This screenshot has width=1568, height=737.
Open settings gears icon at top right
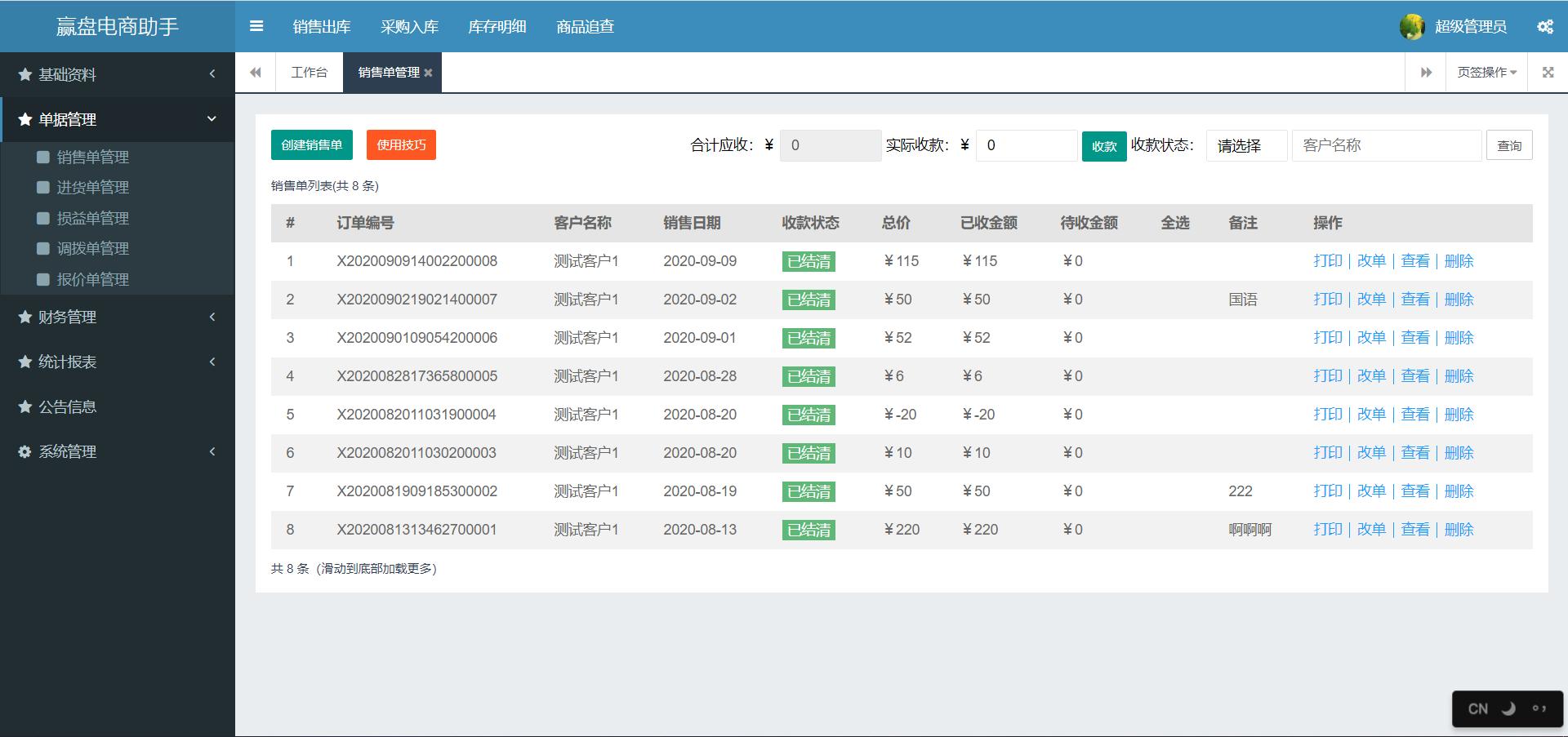tap(1545, 27)
